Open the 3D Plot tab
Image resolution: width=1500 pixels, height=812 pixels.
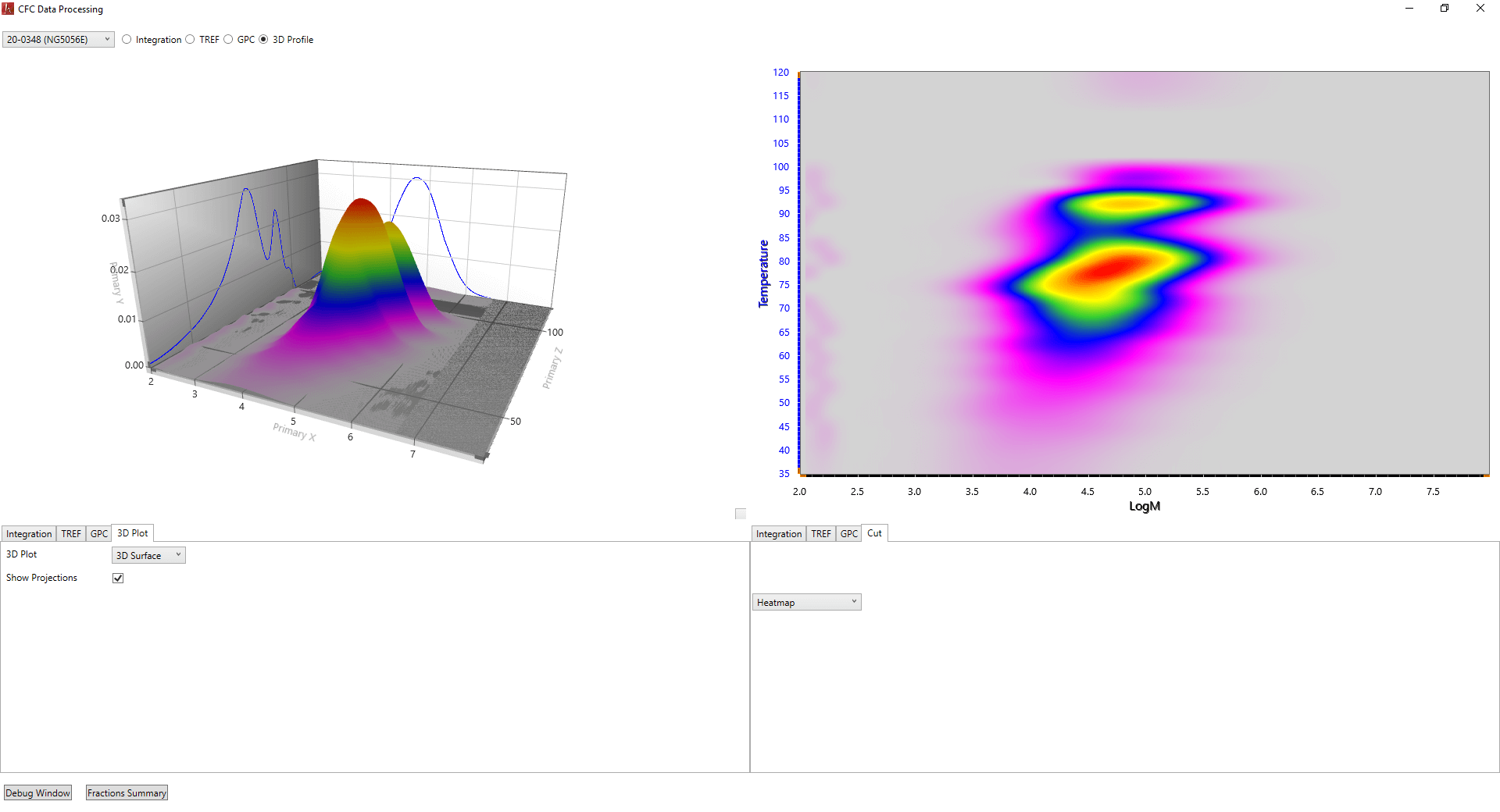click(132, 533)
